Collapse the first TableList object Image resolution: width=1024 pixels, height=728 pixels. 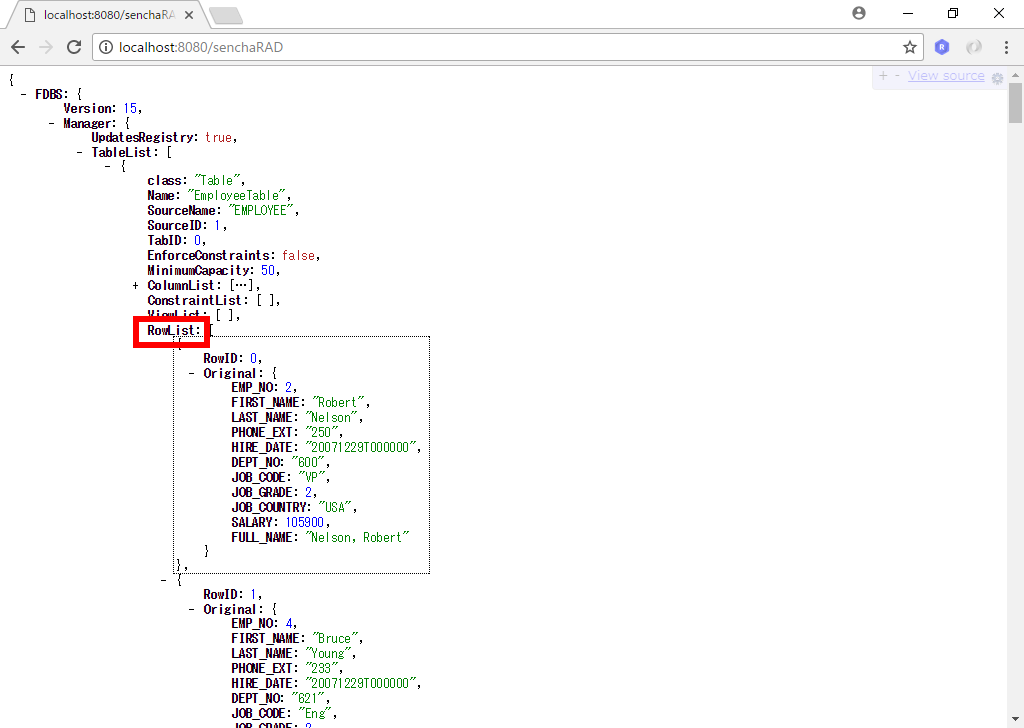(108, 166)
